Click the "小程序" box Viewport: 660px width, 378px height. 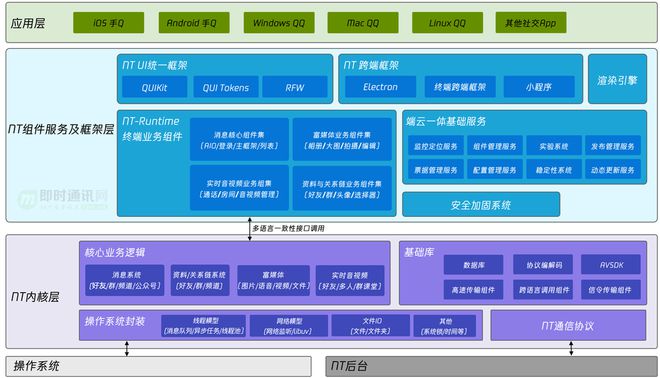[539, 87]
